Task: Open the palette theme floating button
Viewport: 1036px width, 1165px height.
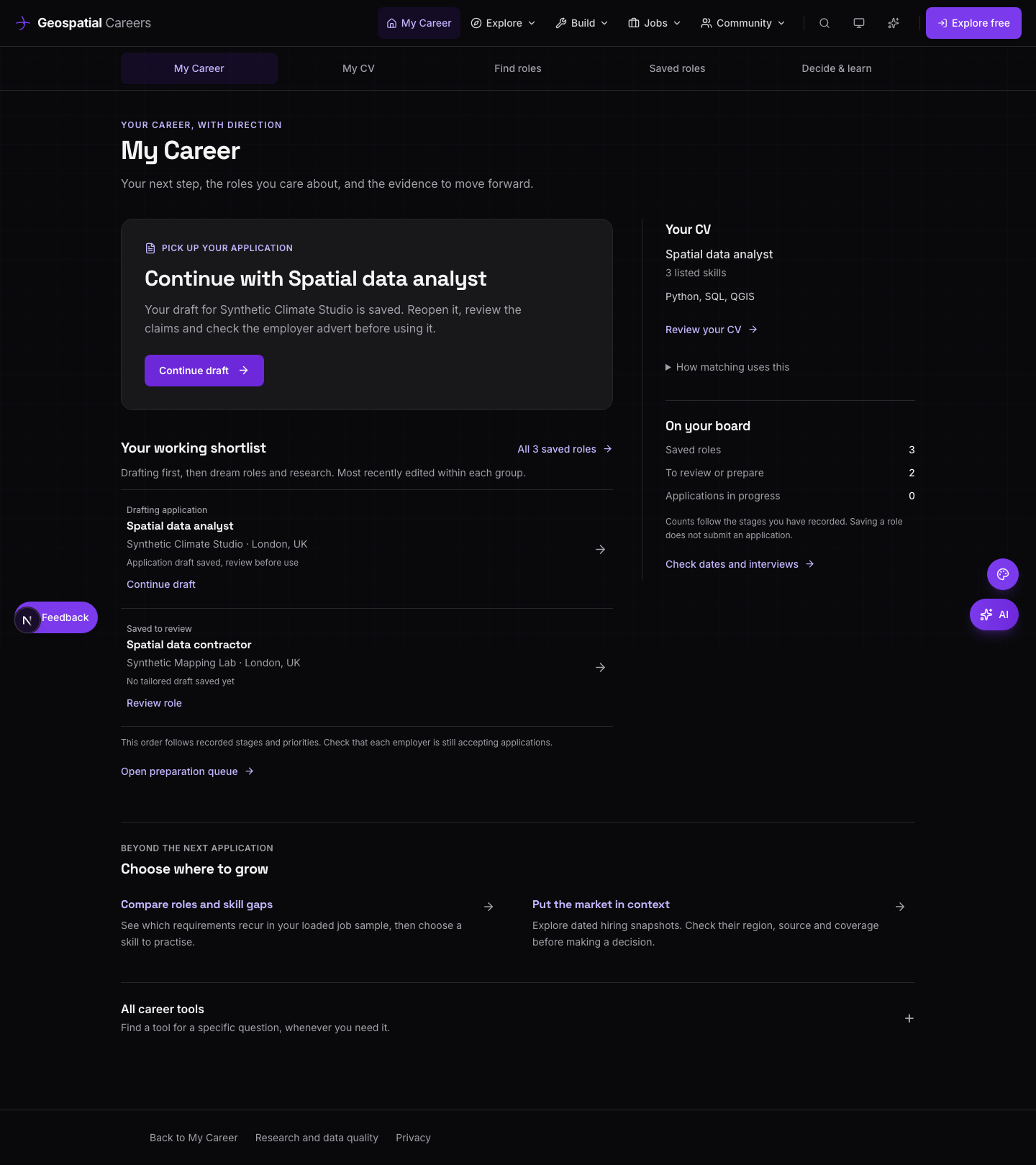Action: 1003,574
